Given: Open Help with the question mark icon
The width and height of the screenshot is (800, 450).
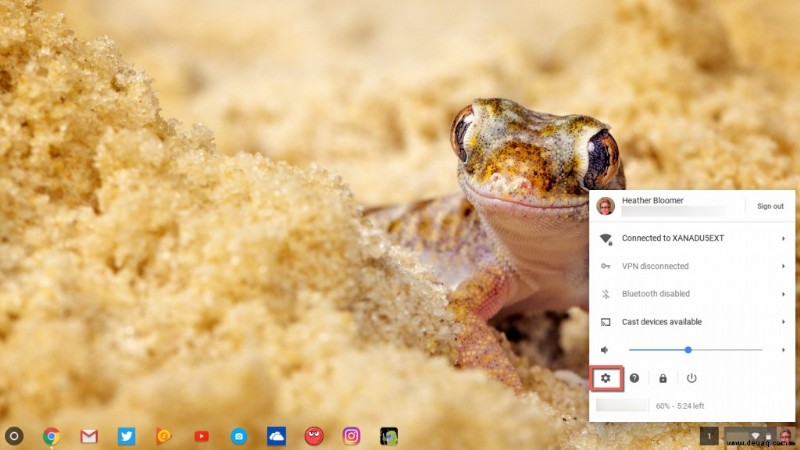Looking at the screenshot, I should click(x=634, y=378).
